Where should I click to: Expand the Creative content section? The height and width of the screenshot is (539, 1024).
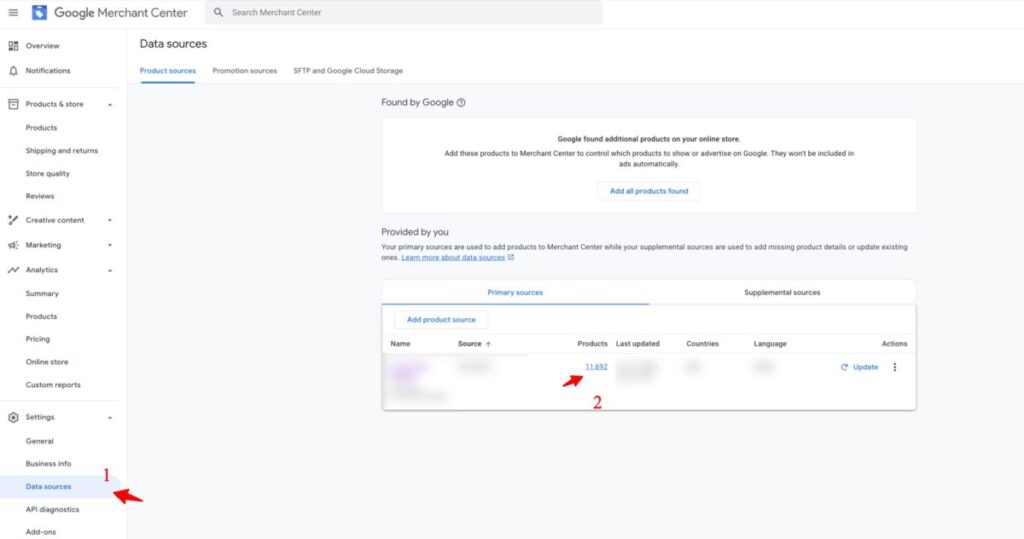pos(110,220)
